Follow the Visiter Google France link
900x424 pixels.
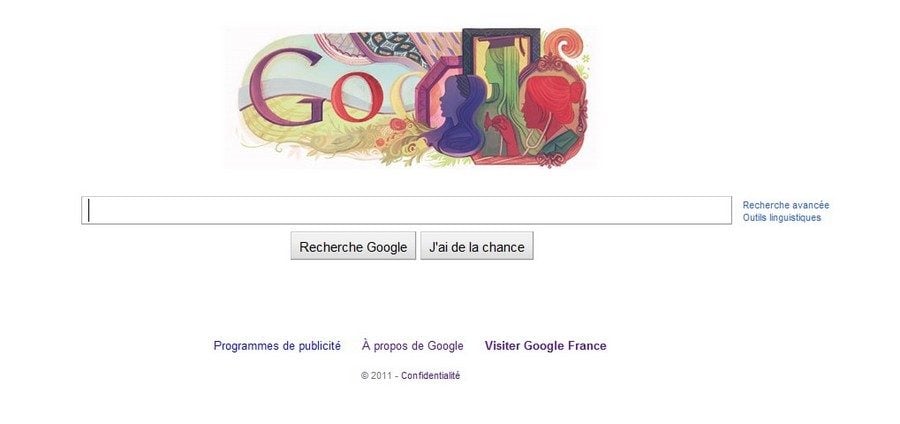[x=545, y=345]
